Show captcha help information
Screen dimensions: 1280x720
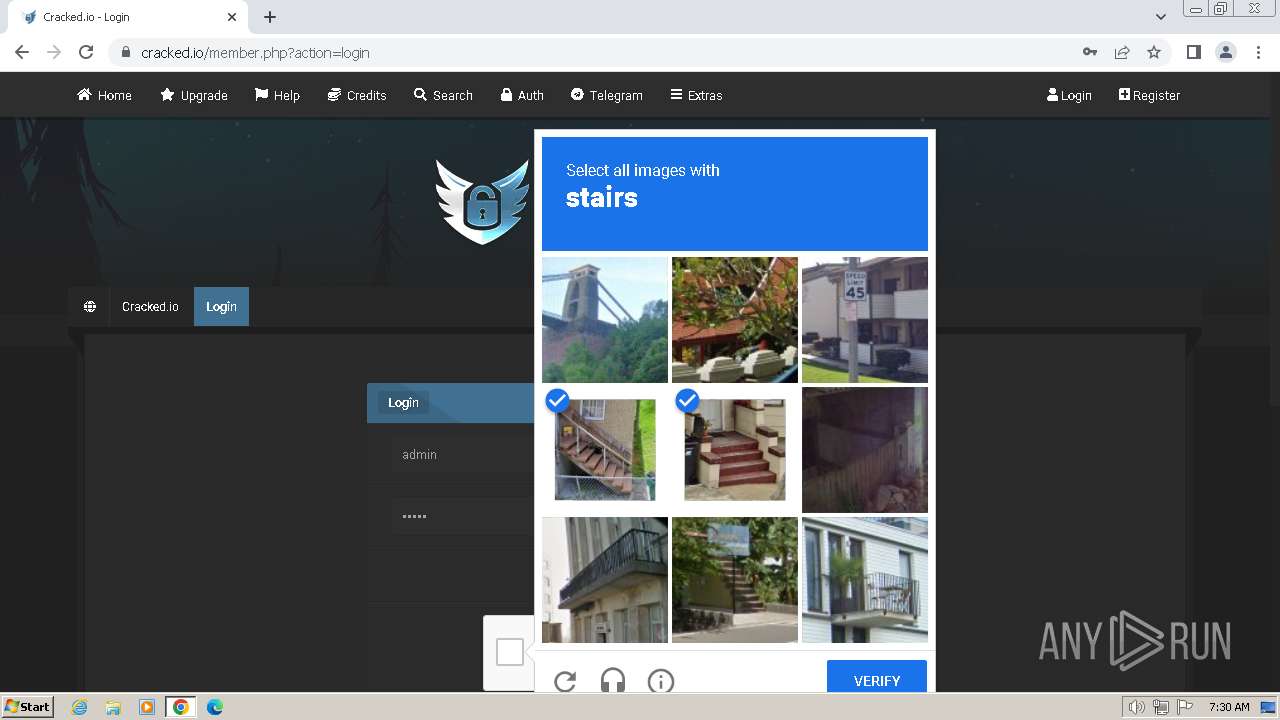[661, 681]
